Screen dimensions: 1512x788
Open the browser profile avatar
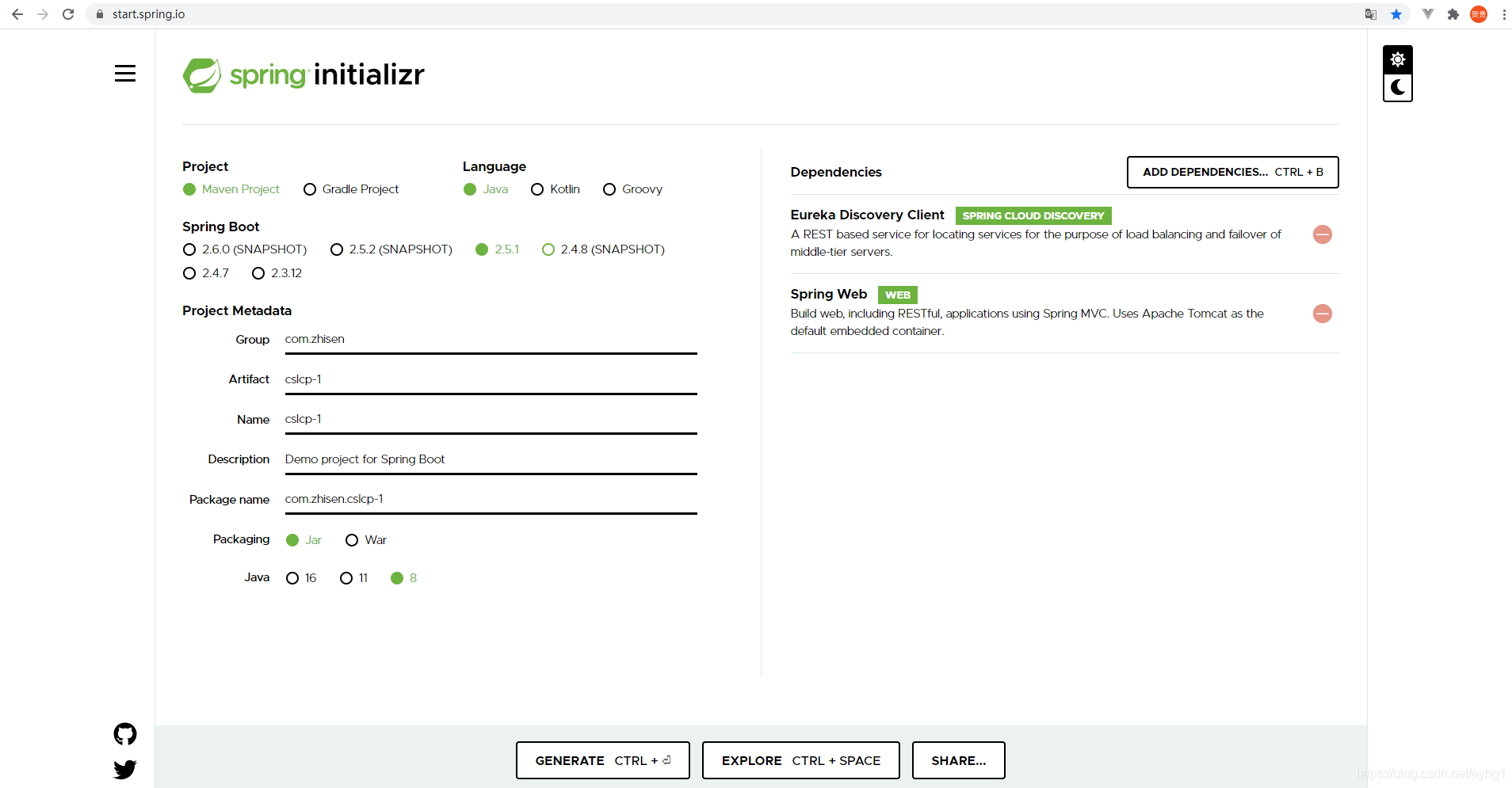pyautogui.click(x=1479, y=14)
